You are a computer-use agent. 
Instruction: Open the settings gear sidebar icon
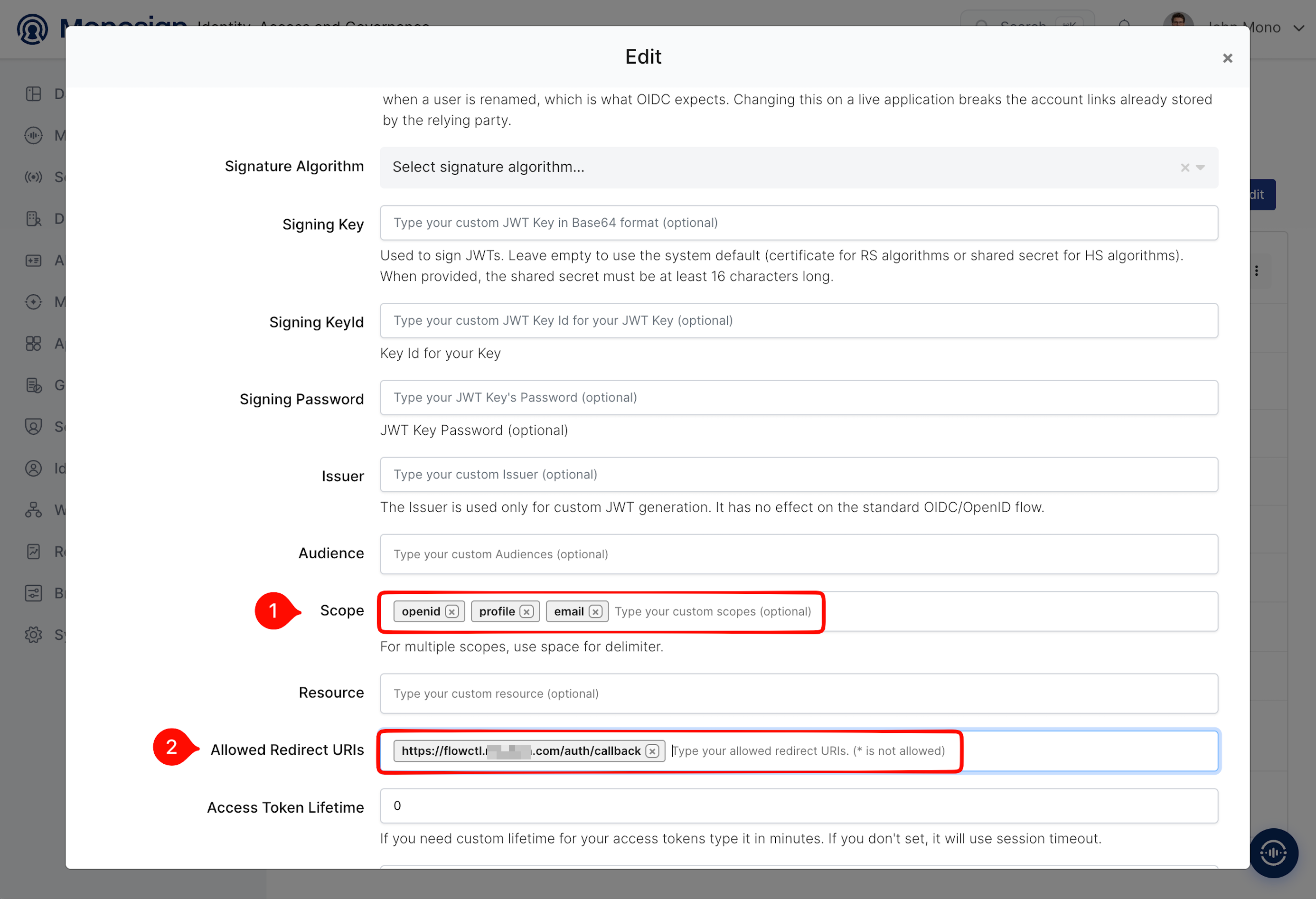click(x=33, y=635)
